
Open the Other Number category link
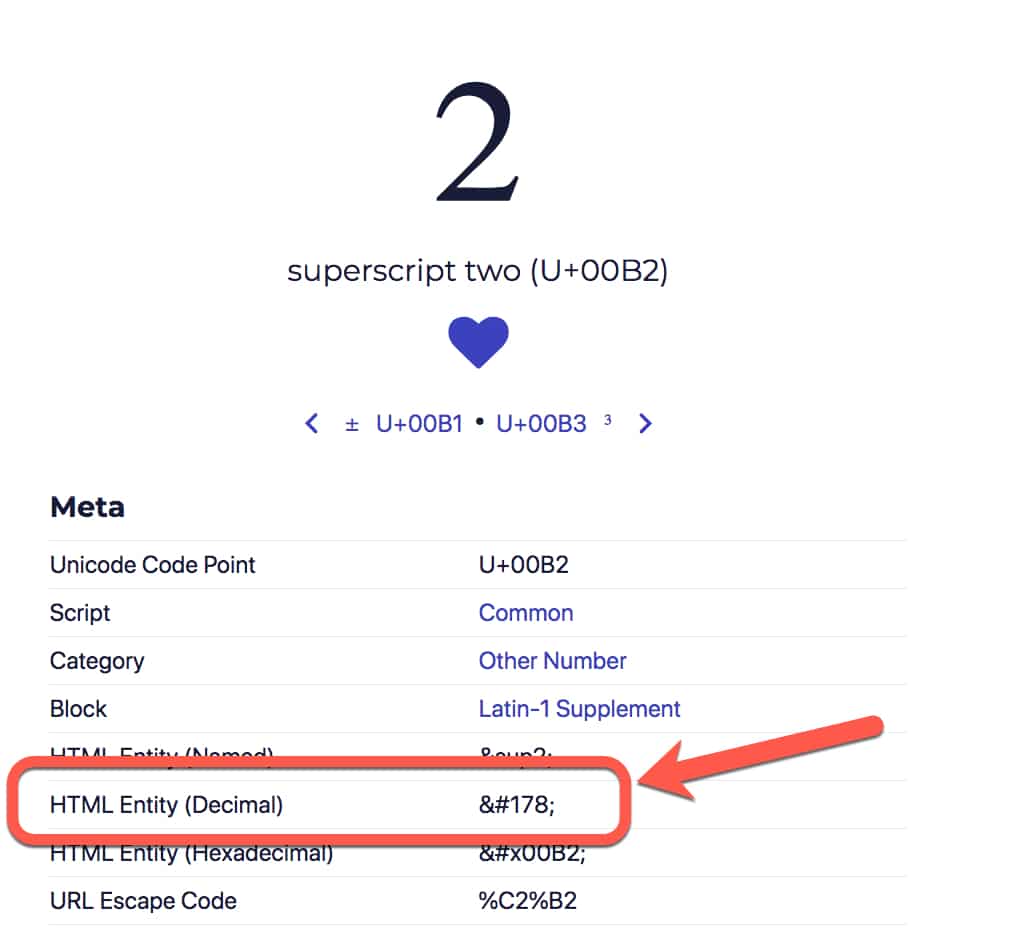[552, 661]
